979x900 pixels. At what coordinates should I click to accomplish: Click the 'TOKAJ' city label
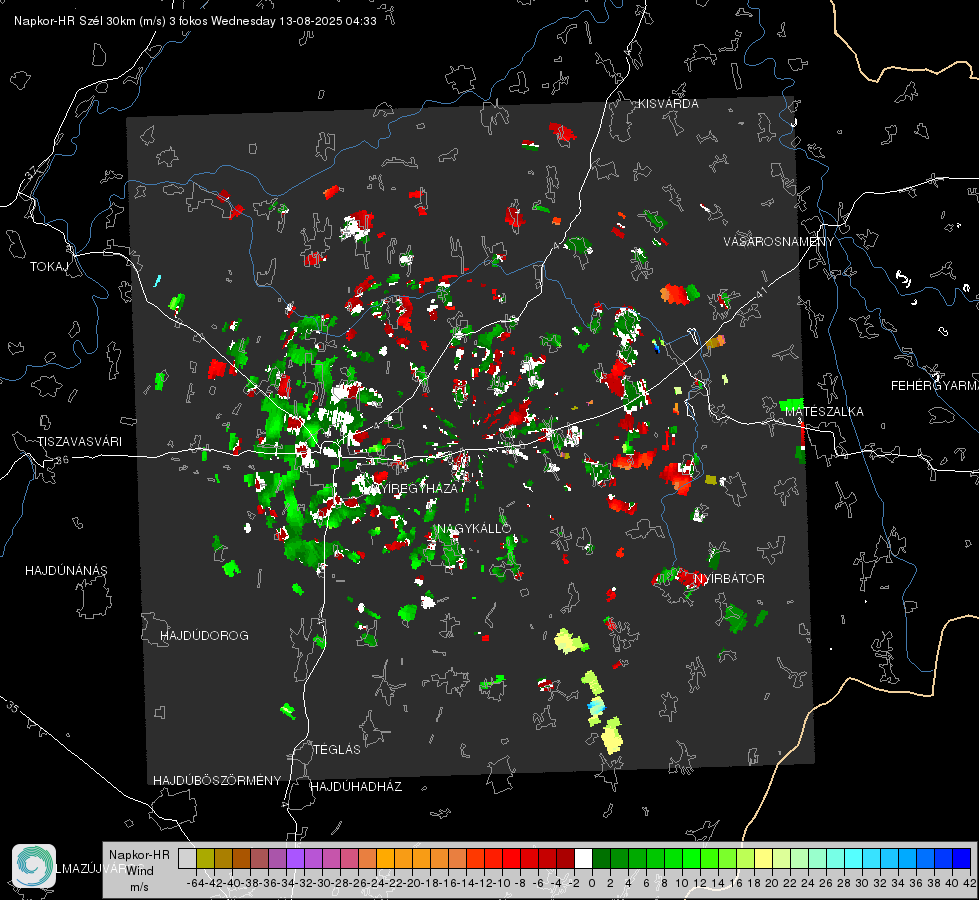(49, 267)
